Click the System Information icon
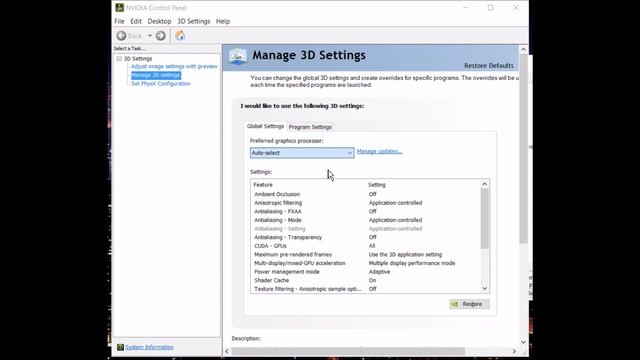The image size is (640, 360). tap(120, 347)
